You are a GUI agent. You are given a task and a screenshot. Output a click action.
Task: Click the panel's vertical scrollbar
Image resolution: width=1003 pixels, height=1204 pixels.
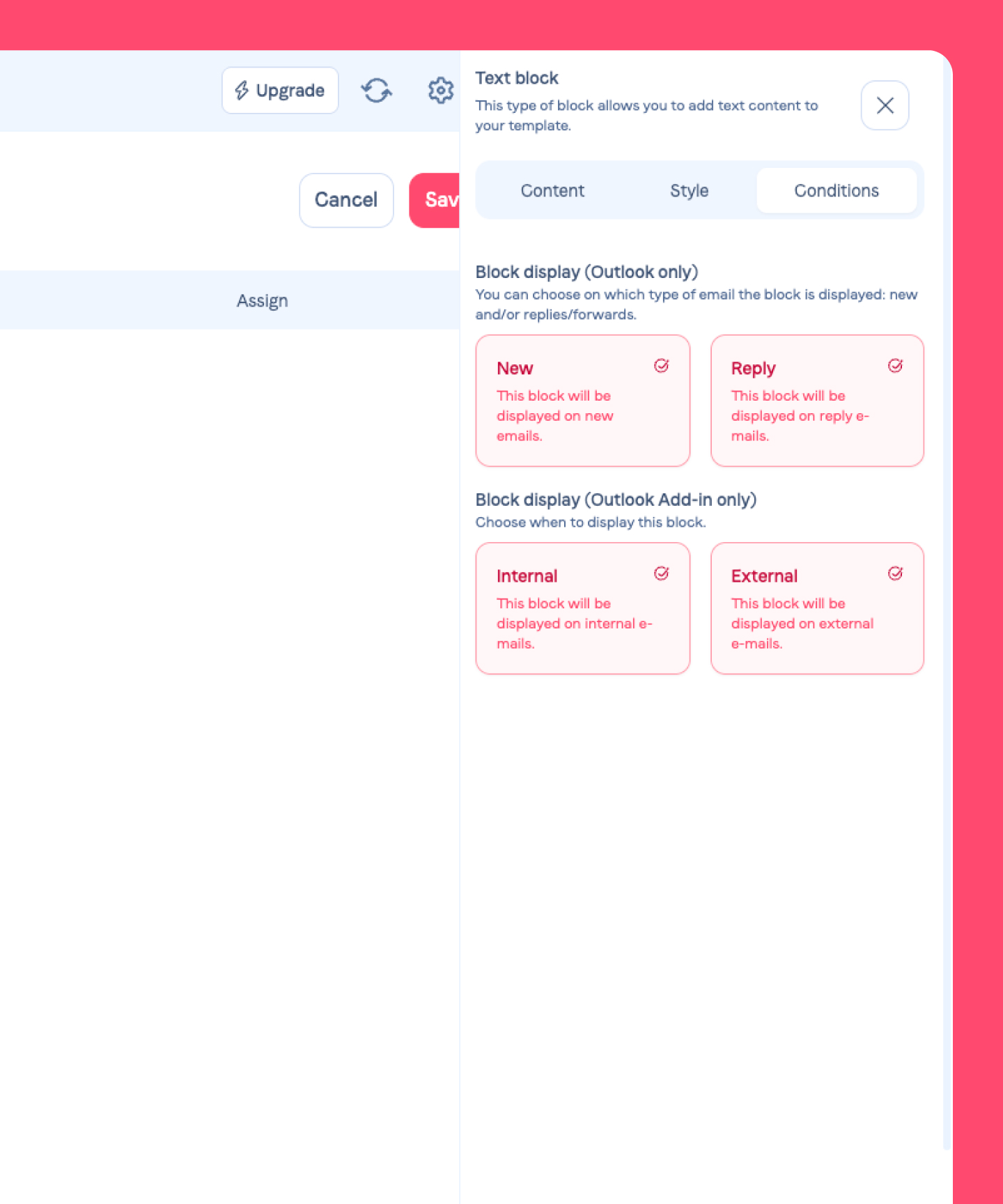click(x=947, y=599)
